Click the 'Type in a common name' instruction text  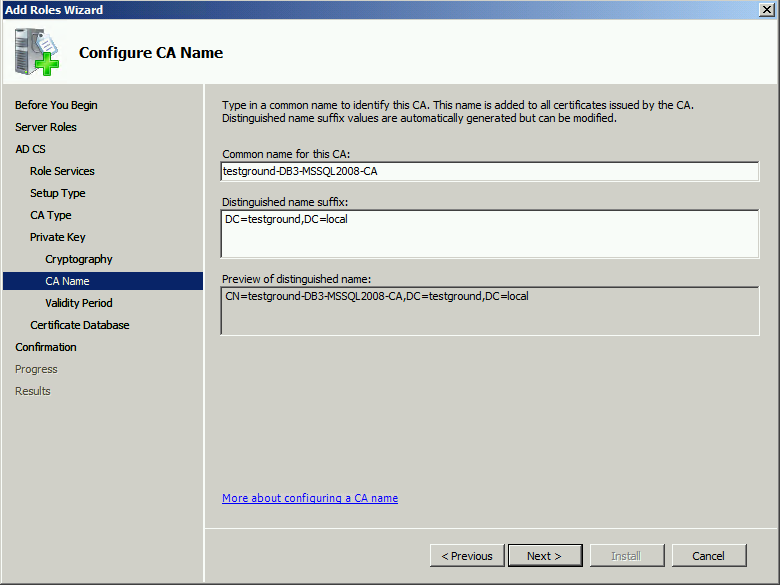pyautogui.click(x=458, y=111)
